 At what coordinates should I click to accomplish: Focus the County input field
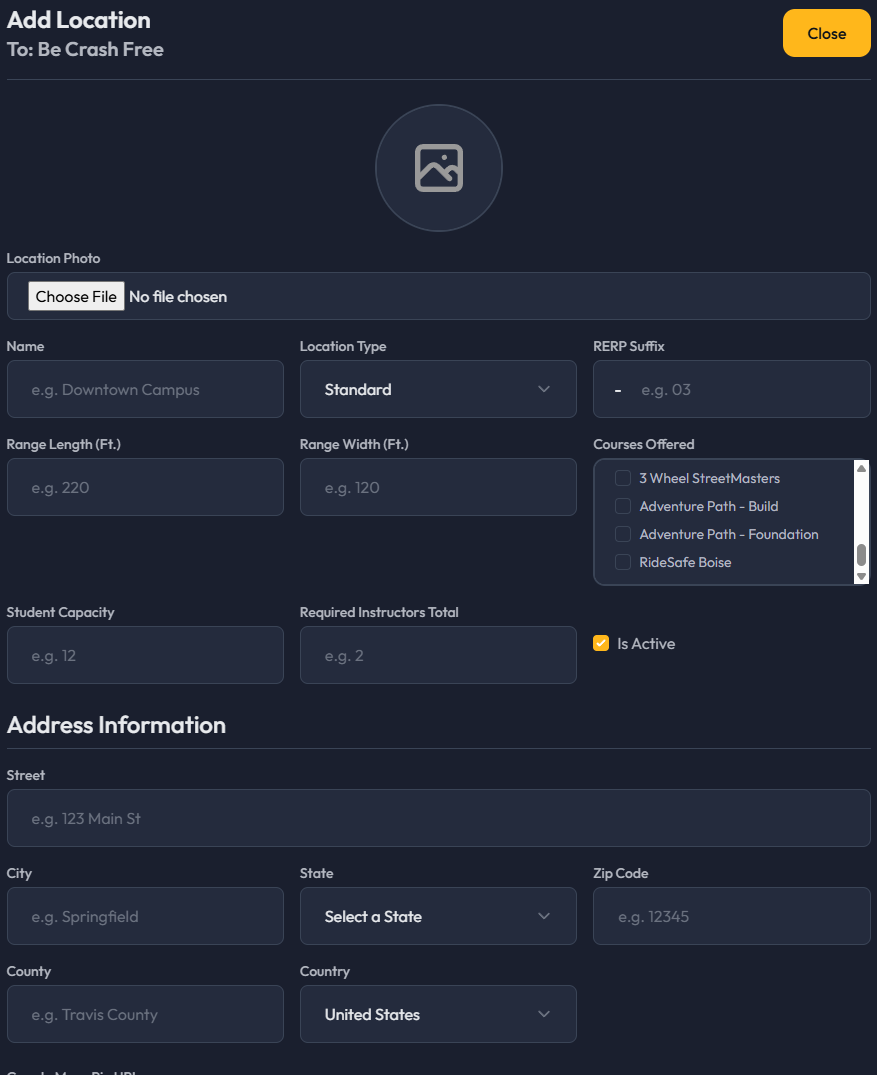pyautogui.click(x=145, y=1015)
